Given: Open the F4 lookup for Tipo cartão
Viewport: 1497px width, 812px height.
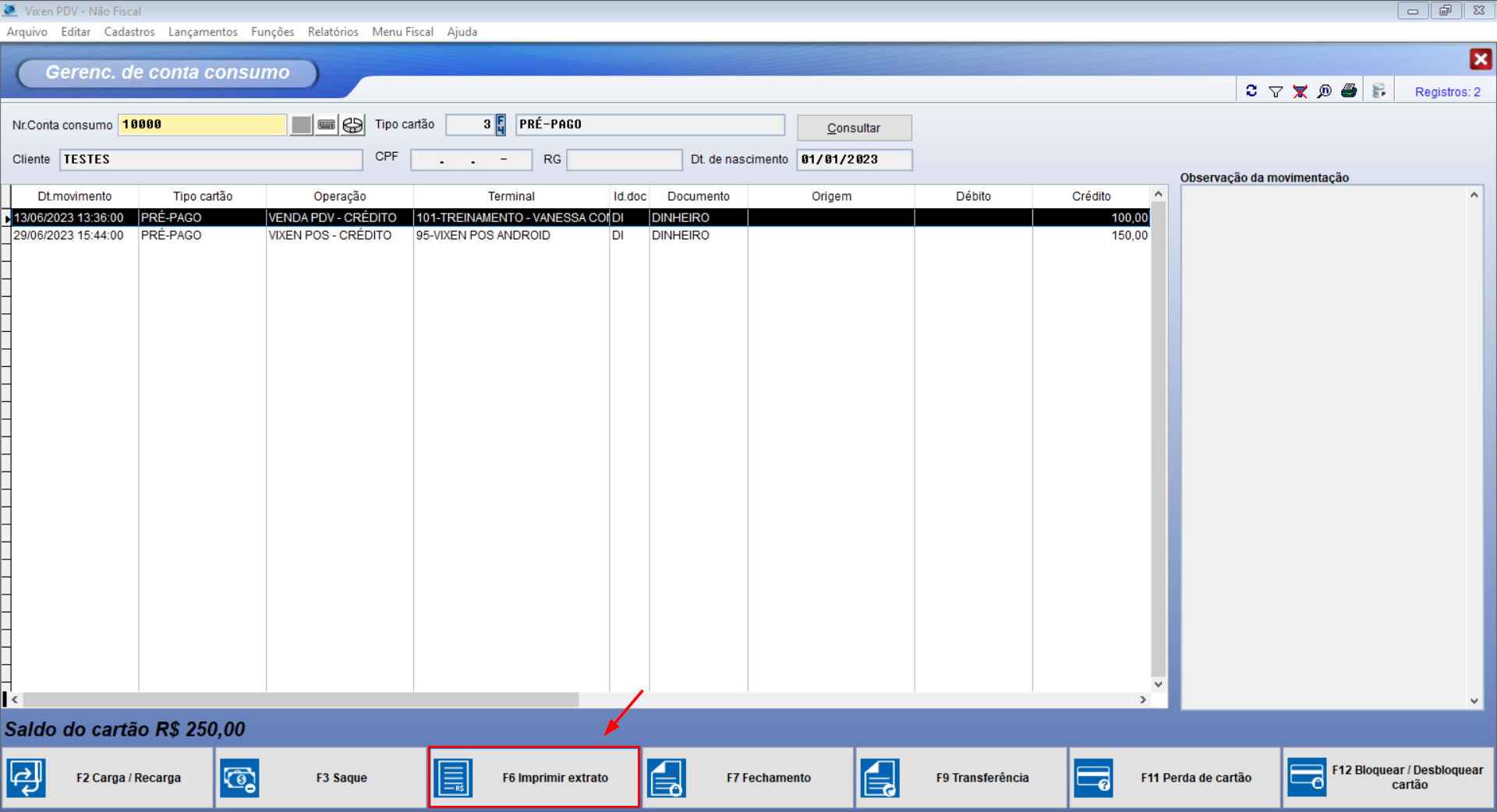Looking at the screenshot, I should (501, 125).
